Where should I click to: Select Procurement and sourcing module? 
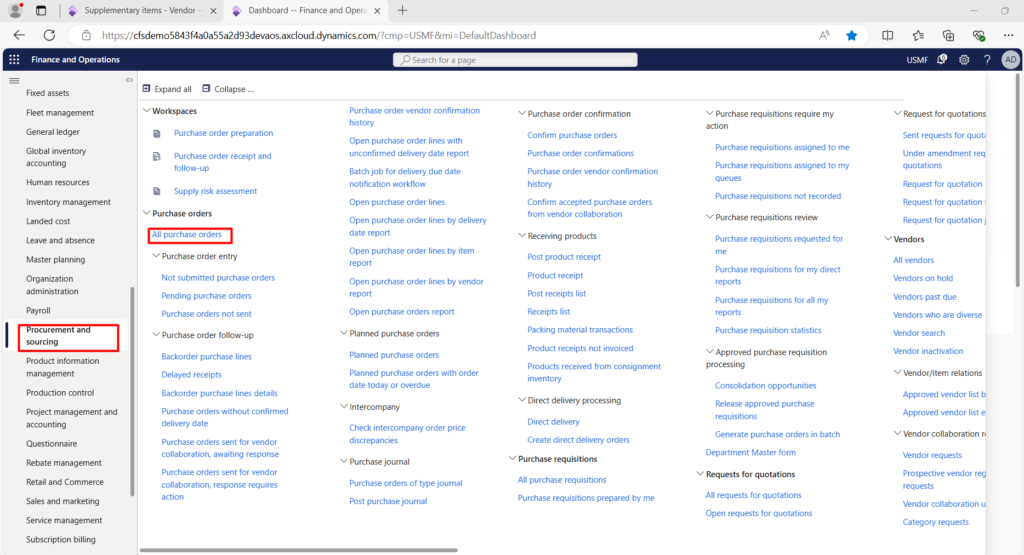click(x=69, y=336)
